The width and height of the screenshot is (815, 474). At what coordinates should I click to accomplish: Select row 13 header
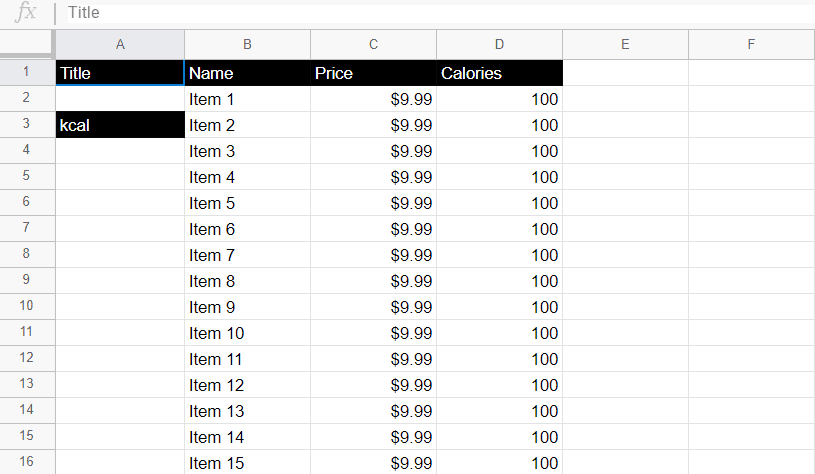[x=27, y=384]
